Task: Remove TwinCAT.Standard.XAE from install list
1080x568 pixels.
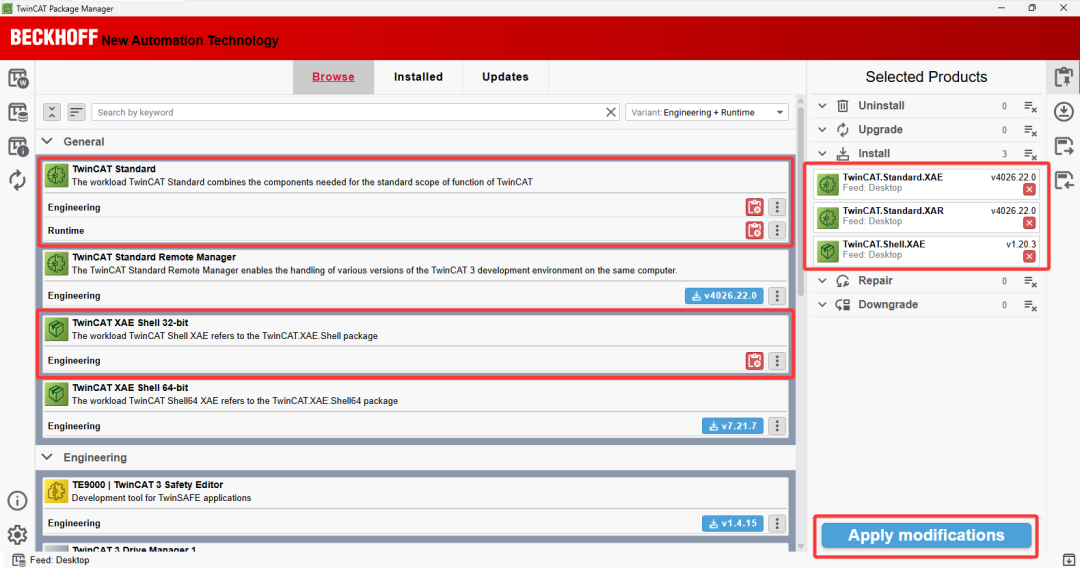Action: coord(1029,189)
